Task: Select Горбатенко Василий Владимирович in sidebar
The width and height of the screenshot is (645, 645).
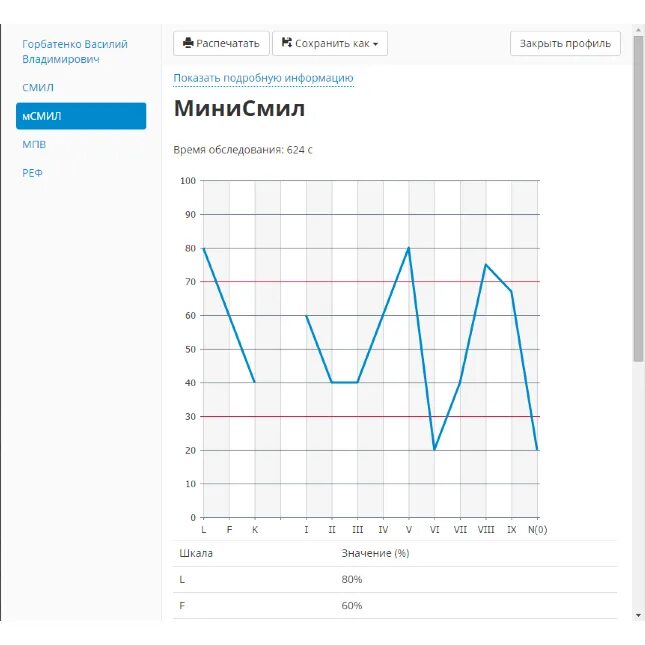Action: tap(75, 51)
